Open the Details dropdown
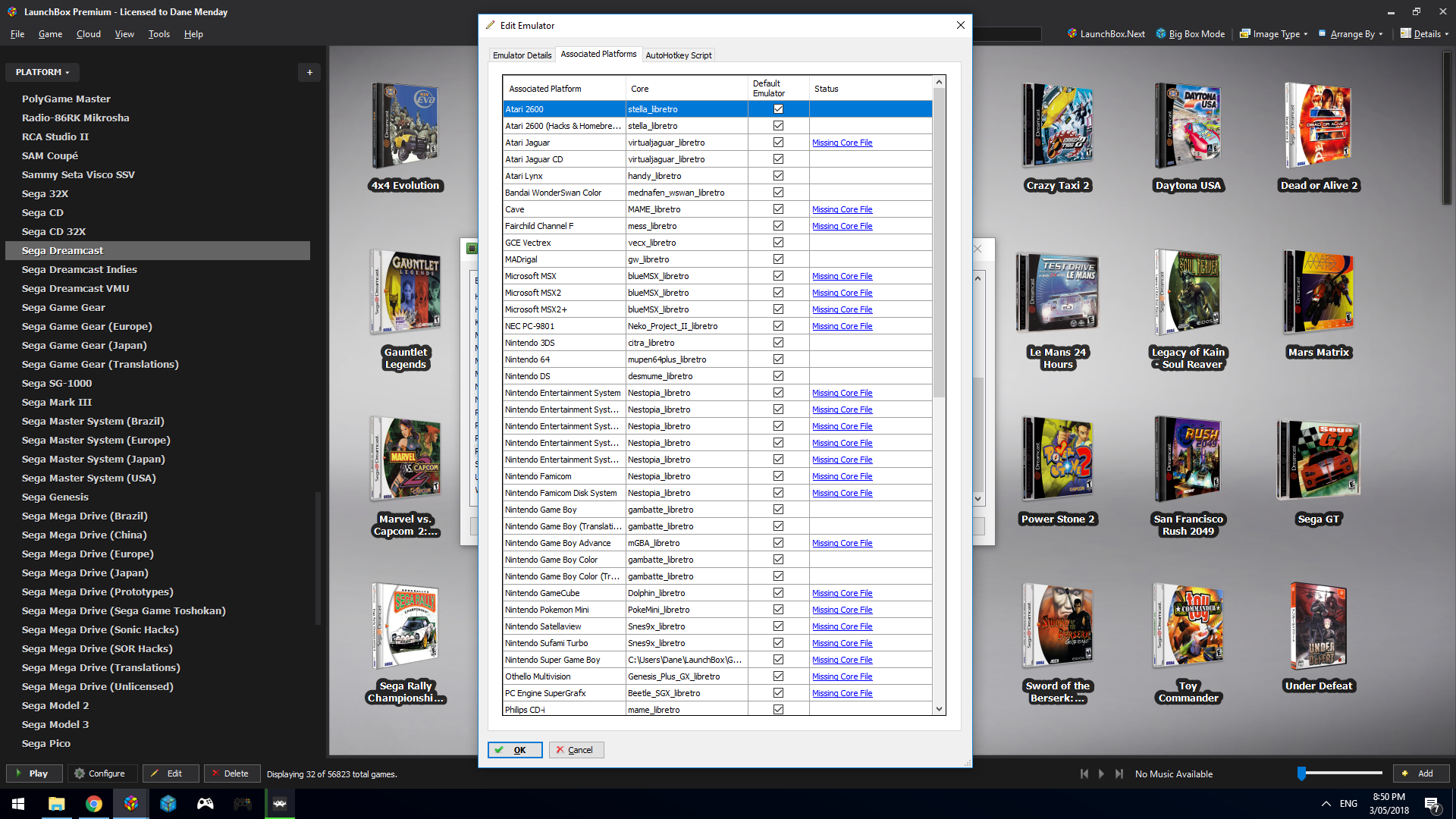 1424,33
